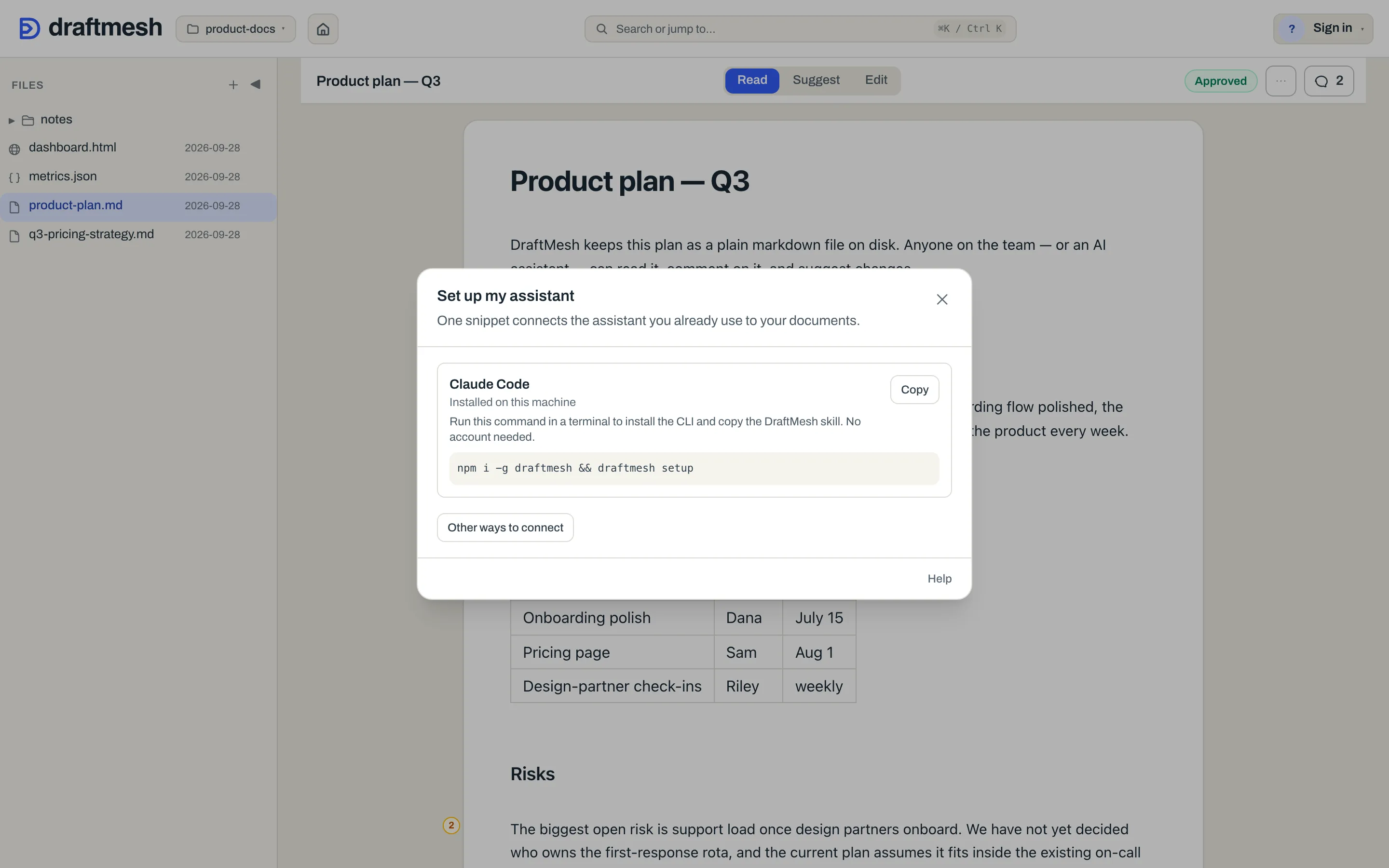1389x868 pixels.
Task: Open the comments bubble showing 2
Action: 1329,81
